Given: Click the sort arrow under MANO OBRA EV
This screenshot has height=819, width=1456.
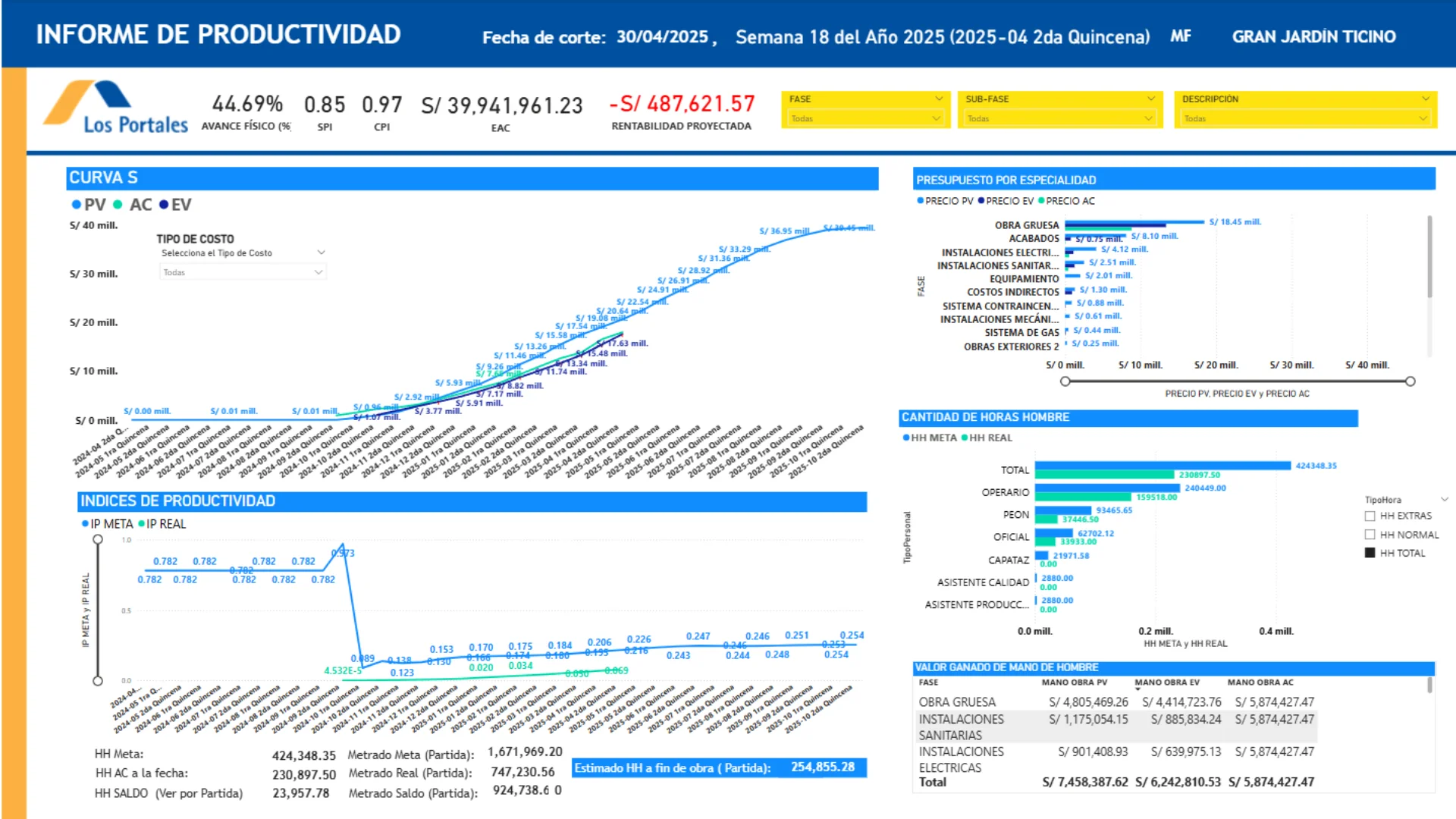Looking at the screenshot, I should pyautogui.click(x=1137, y=689).
